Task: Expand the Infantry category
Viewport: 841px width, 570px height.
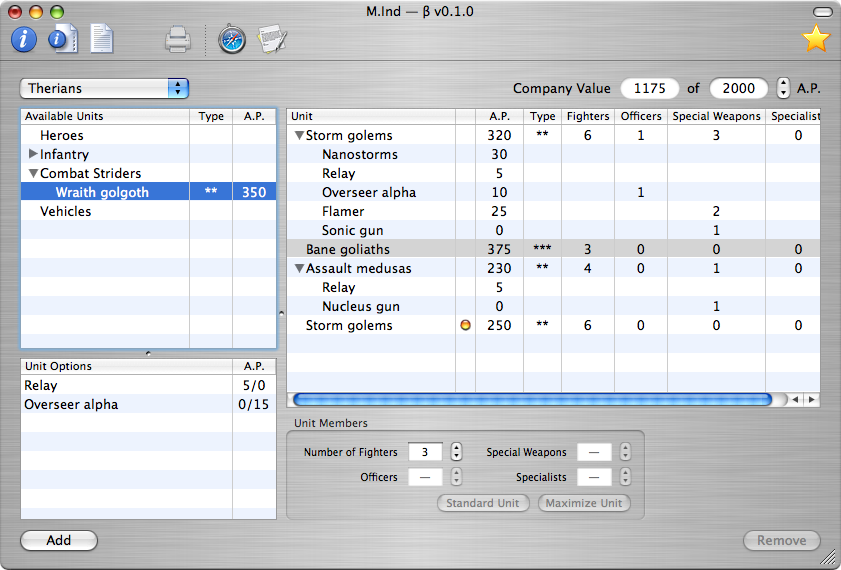Action: pos(34,154)
